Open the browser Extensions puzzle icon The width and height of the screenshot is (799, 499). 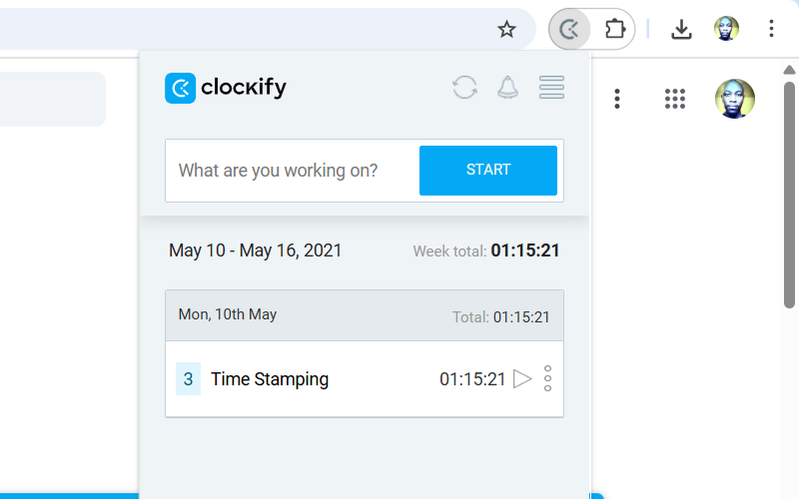coord(615,29)
